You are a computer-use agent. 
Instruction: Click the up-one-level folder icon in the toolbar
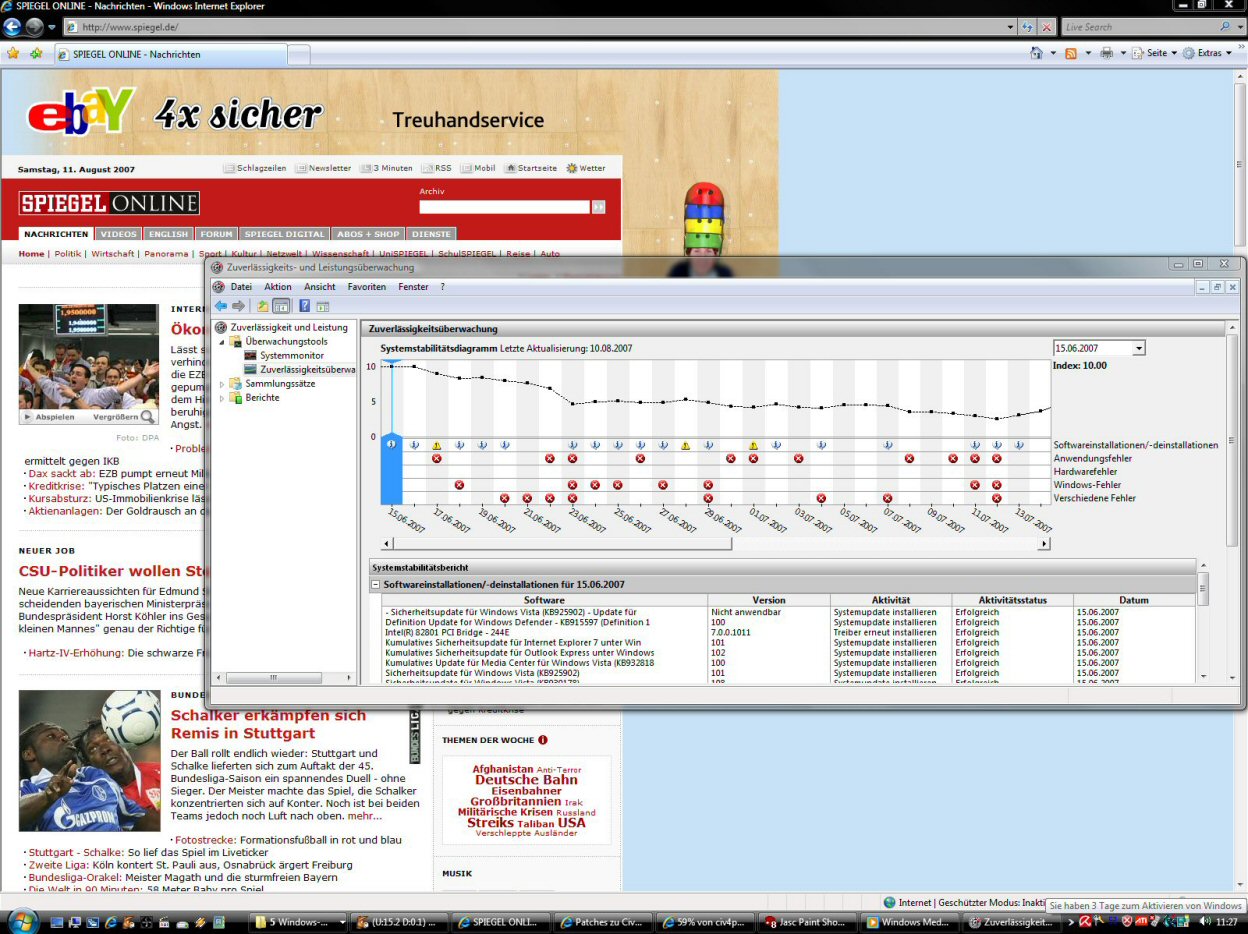263,306
